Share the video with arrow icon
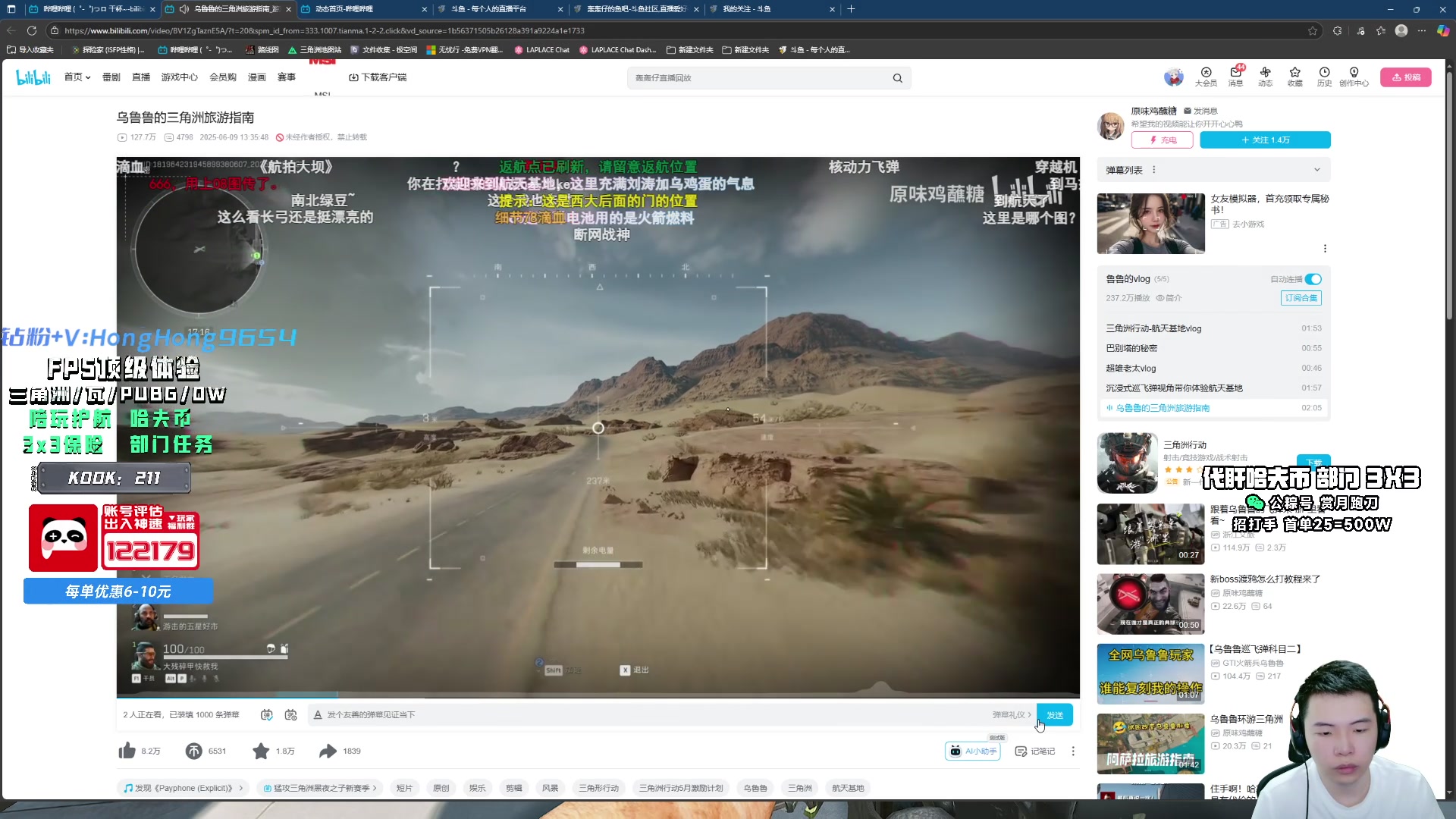Viewport: 1456px width, 819px height. (328, 751)
